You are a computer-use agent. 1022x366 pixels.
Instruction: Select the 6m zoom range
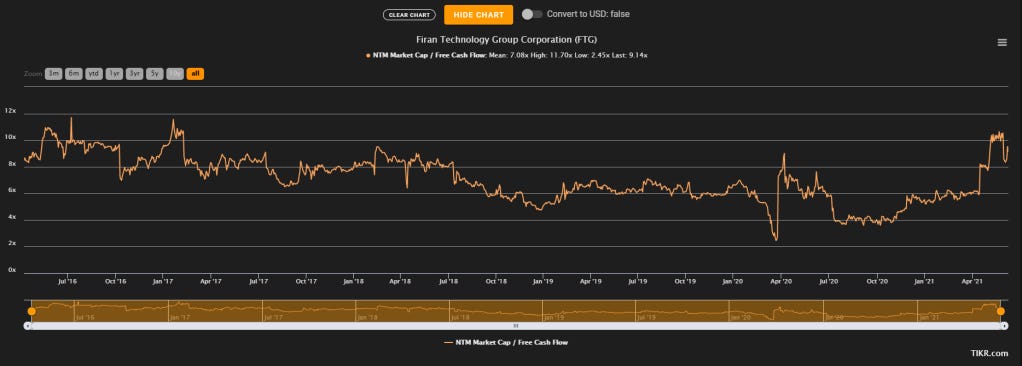pyautogui.click(x=74, y=74)
